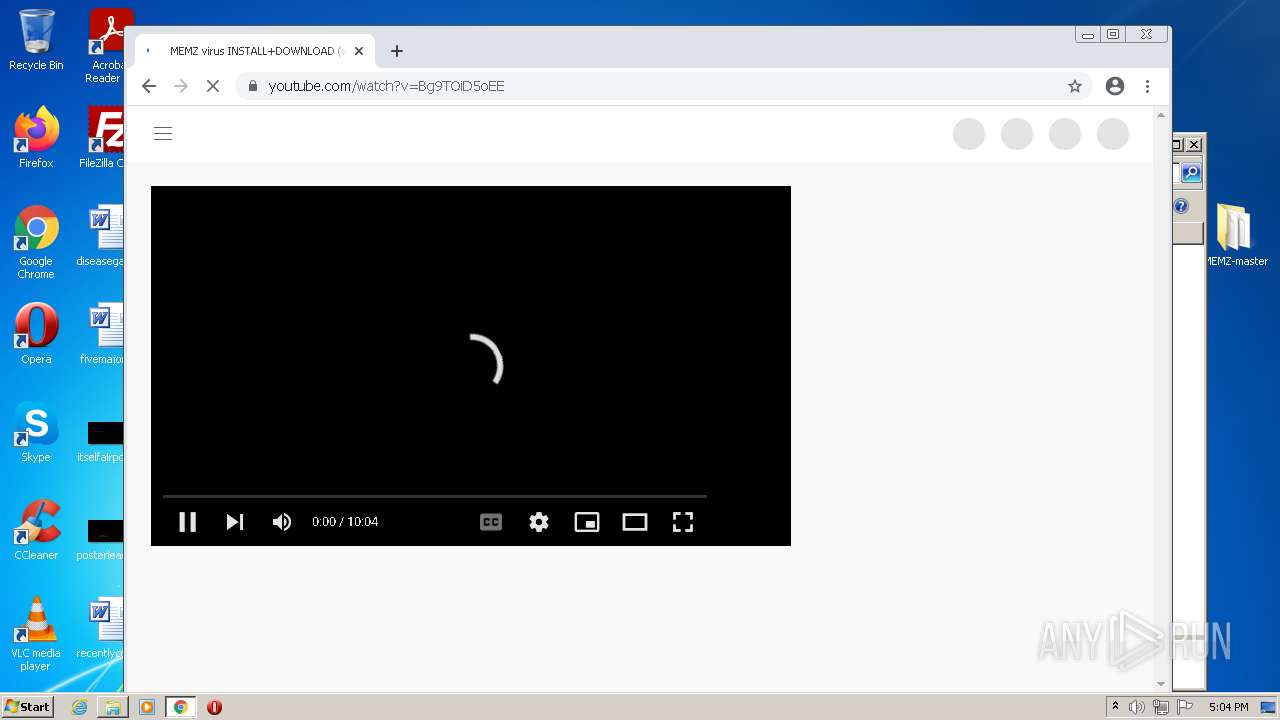
Task: Open the recently Word document on desktop
Action: [102, 628]
